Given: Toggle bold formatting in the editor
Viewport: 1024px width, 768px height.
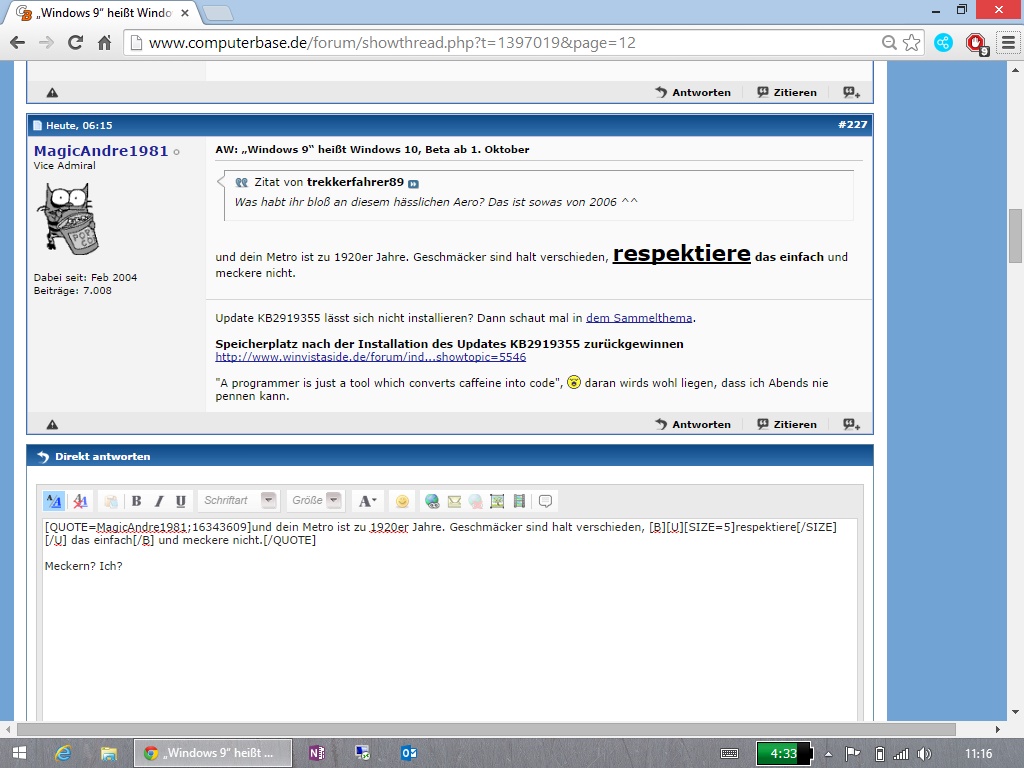Looking at the screenshot, I should [x=136, y=502].
